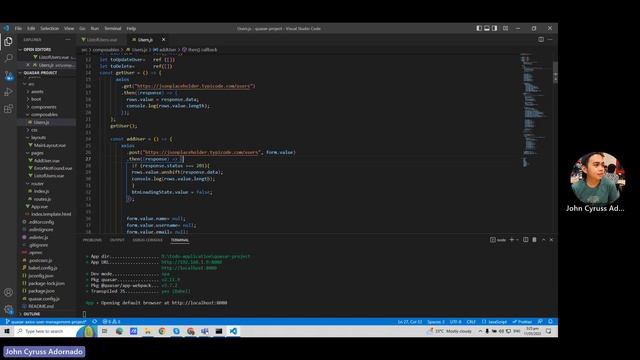Click the node terminal shell label

[x=498, y=240]
